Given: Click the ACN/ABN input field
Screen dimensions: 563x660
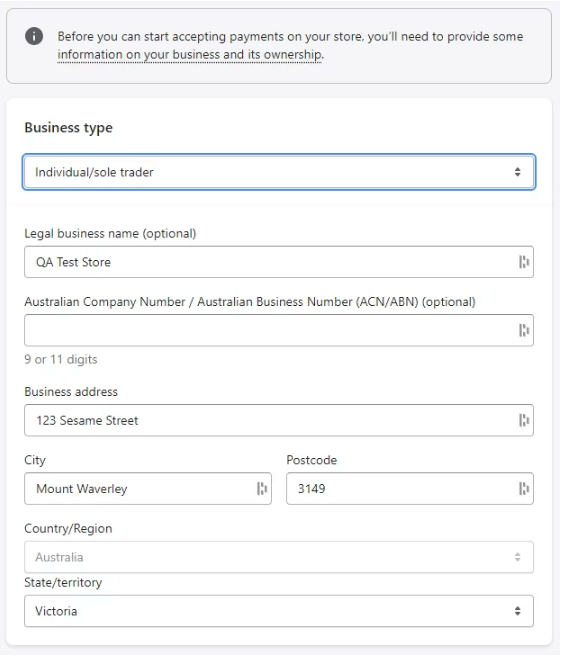Looking at the screenshot, I should tap(279, 330).
